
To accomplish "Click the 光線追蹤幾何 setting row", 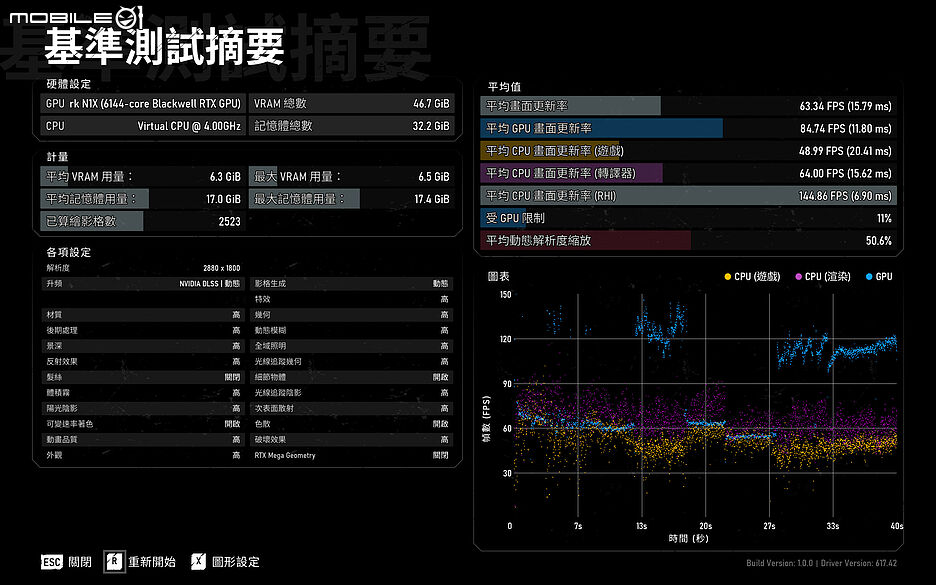I will pyautogui.click(x=352, y=361).
